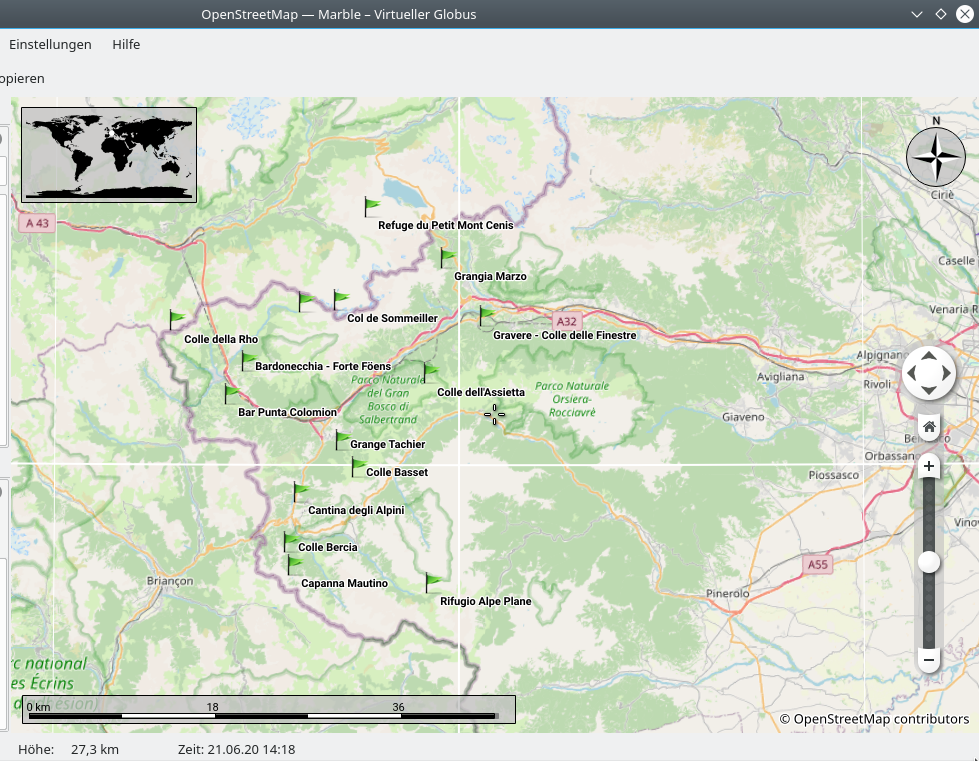
Task: Pan the map south with the down arrow
Action: (x=929, y=391)
